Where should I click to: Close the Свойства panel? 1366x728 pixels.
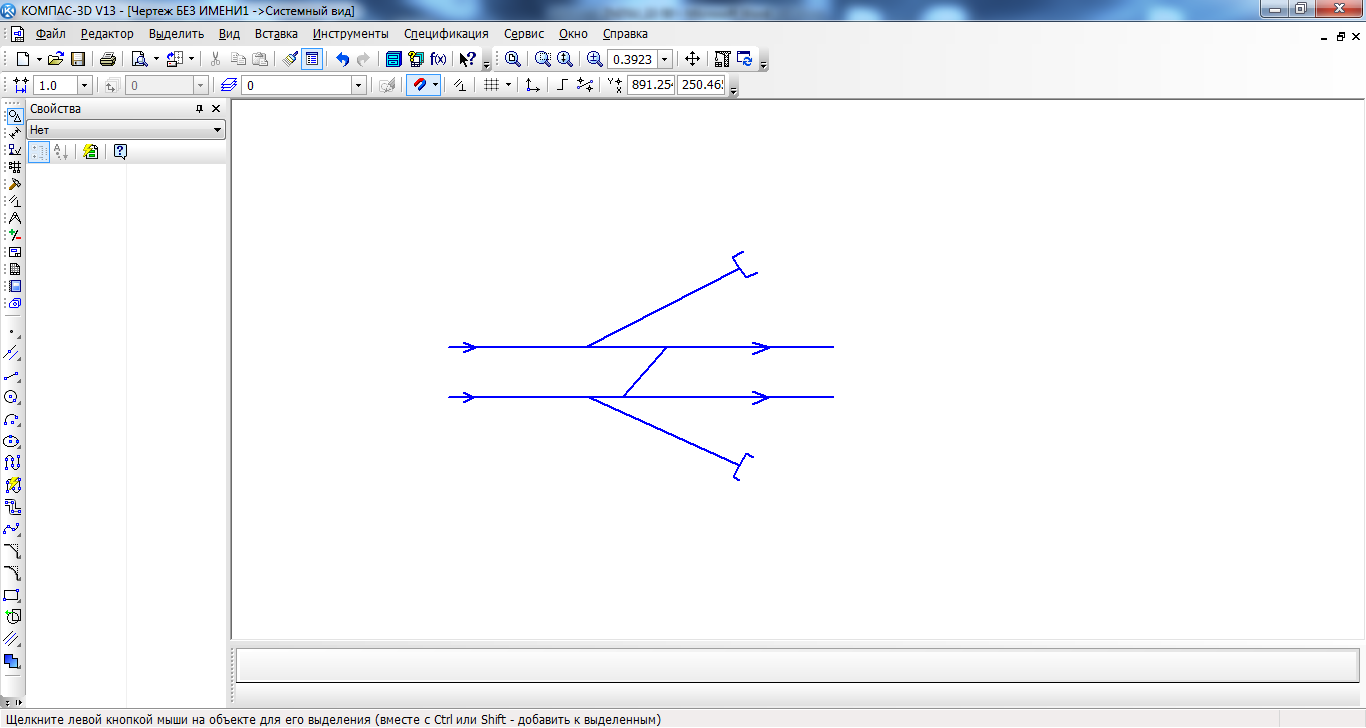coord(216,109)
